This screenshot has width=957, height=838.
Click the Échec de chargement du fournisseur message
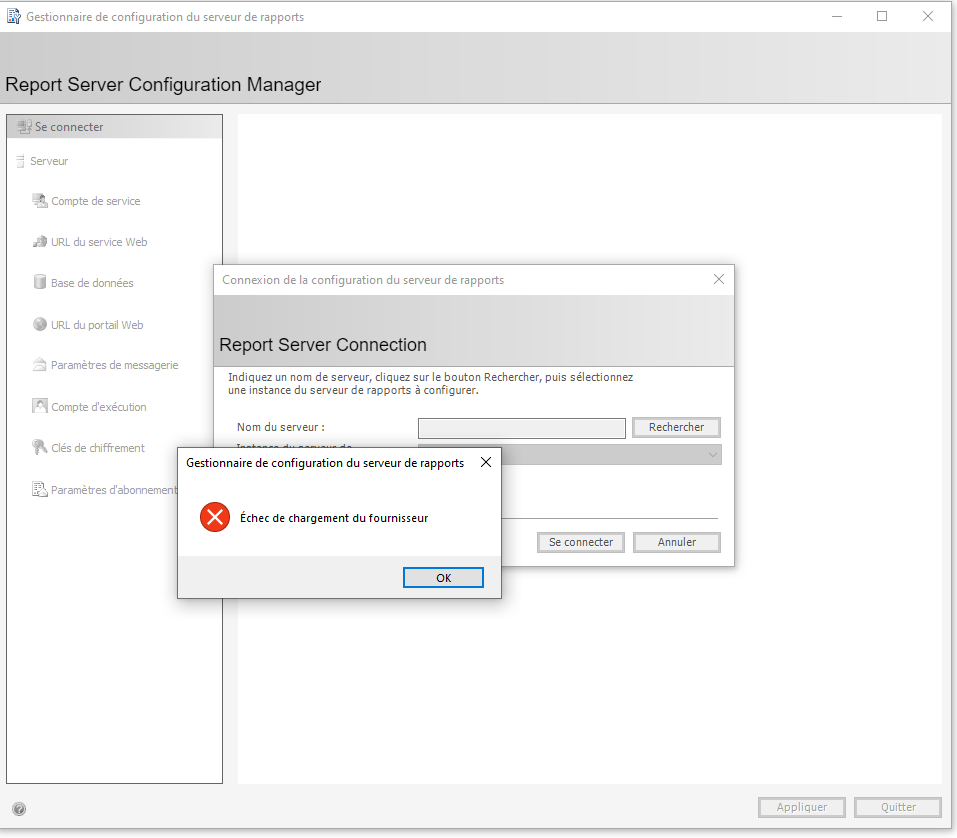coord(334,518)
